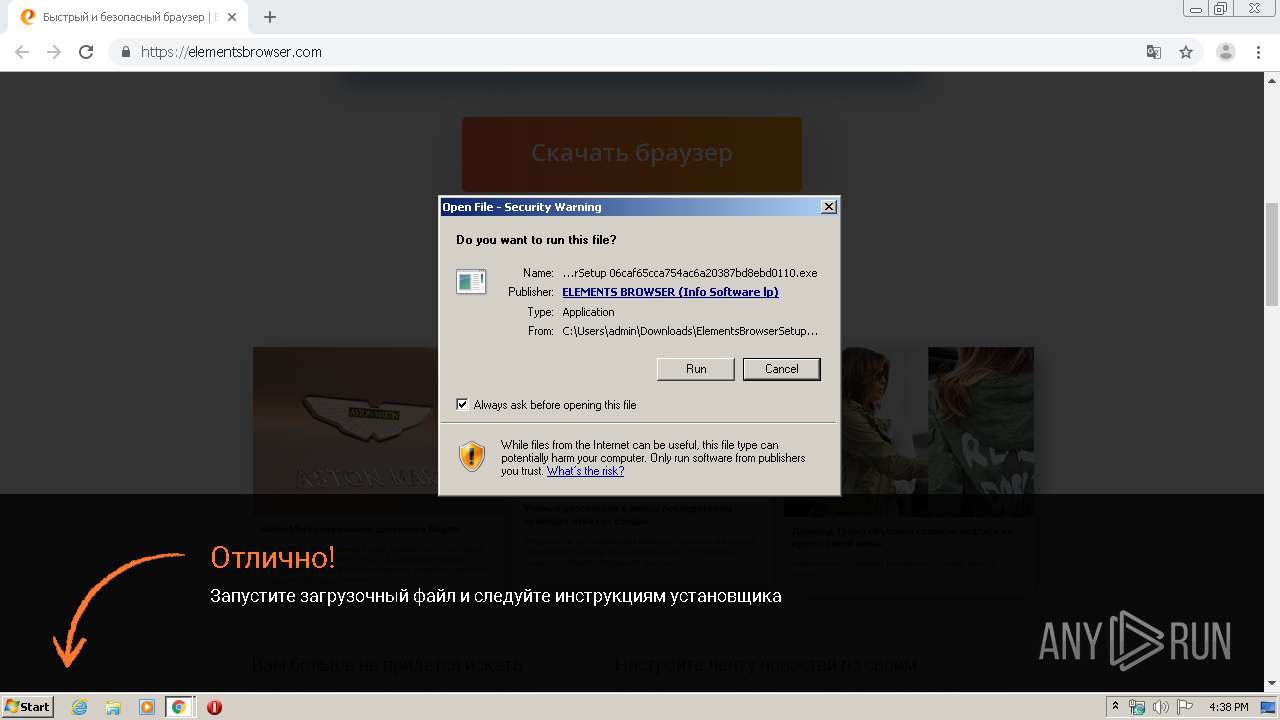Open Windows Media Player from taskbar
This screenshot has width=1280, height=720.
[x=146, y=707]
